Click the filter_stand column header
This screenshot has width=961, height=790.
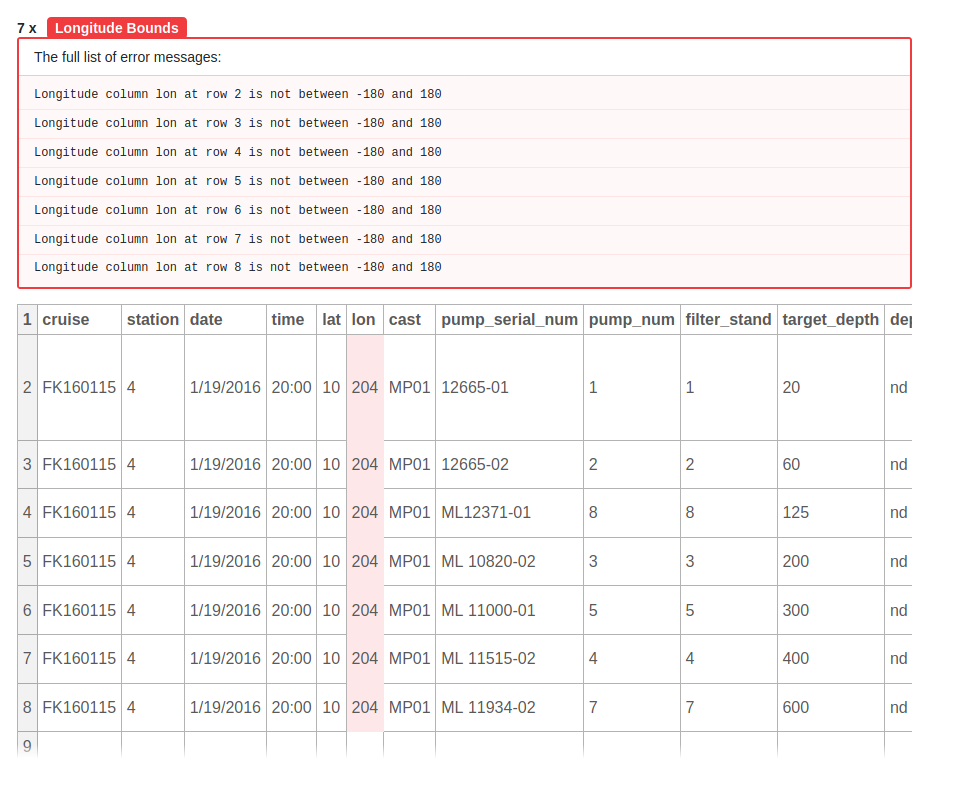tap(728, 319)
